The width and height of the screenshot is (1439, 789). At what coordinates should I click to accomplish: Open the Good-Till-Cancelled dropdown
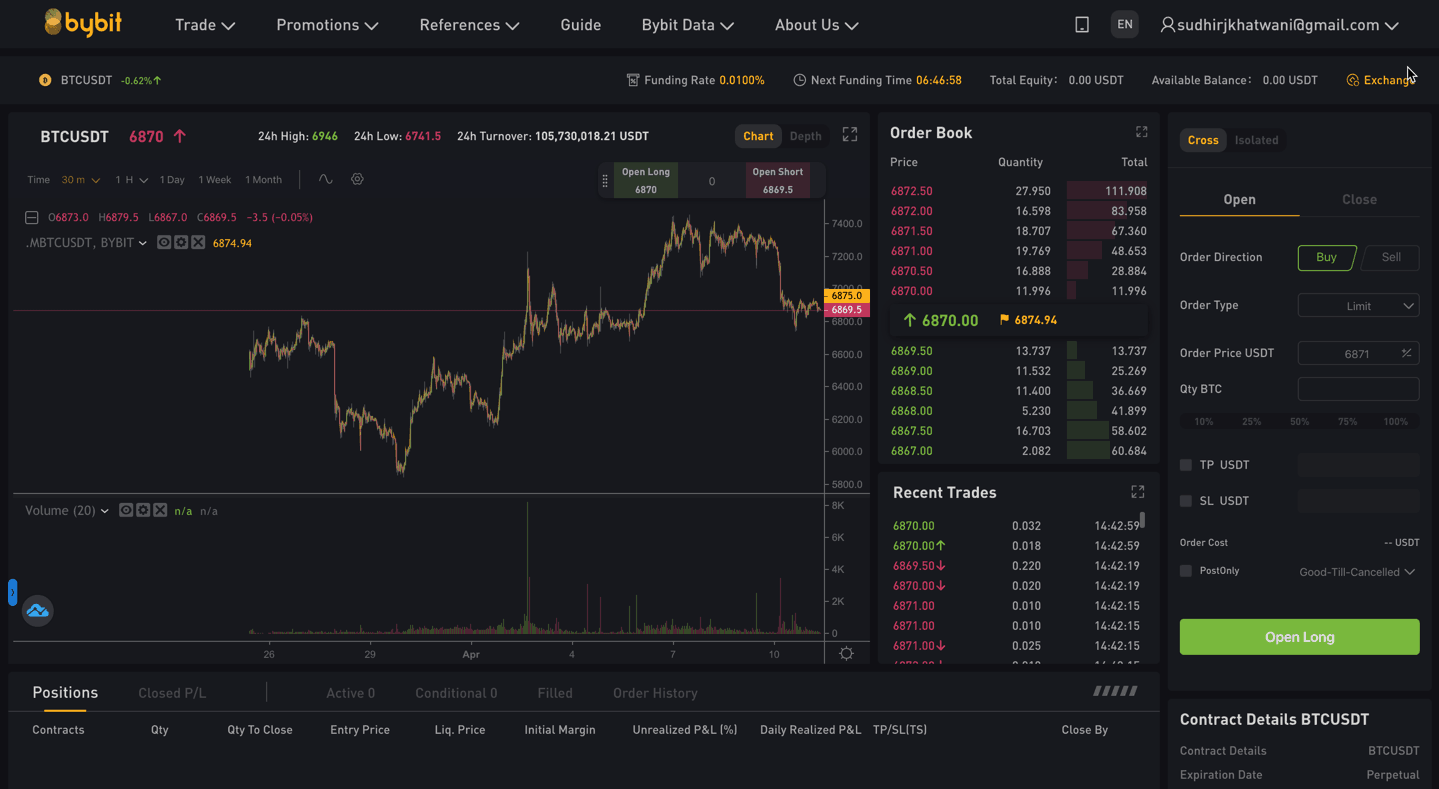point(1357,572)
